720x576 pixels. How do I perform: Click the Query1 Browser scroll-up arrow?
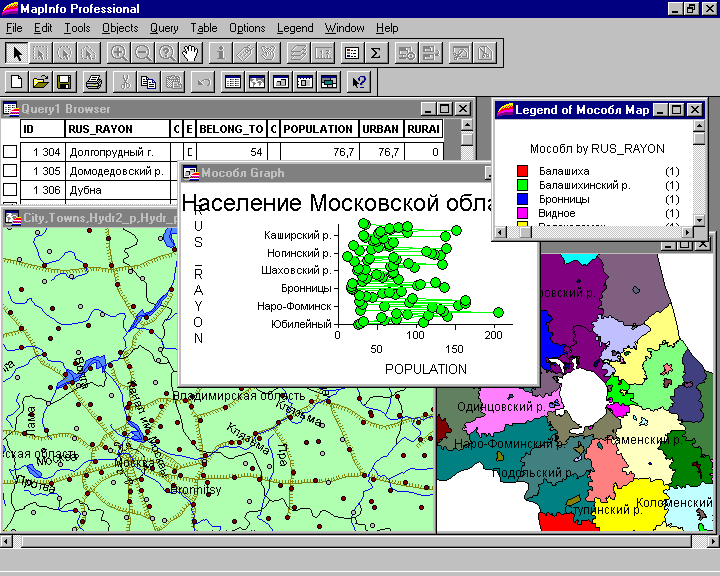point(467,125)
